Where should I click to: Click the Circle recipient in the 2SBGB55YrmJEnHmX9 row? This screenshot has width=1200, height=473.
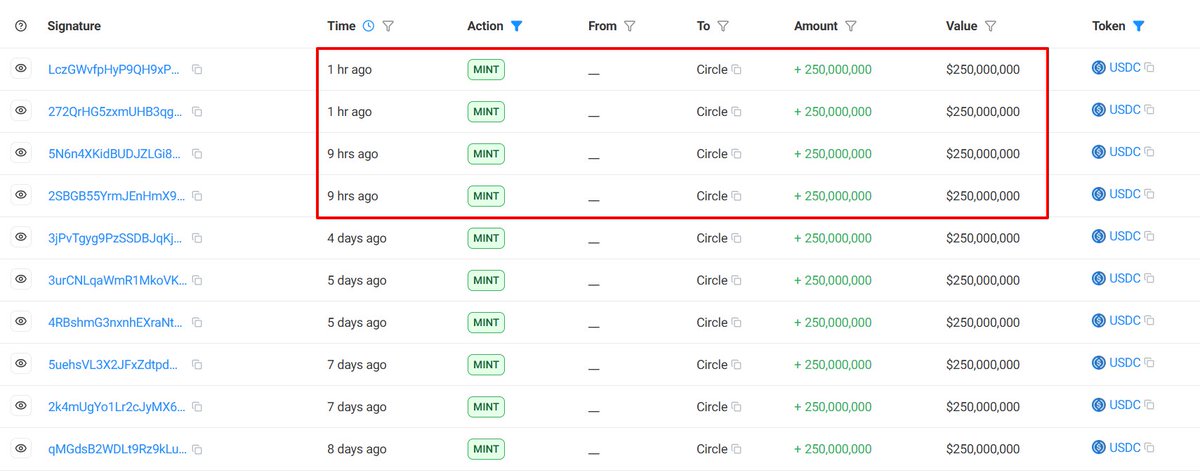pos(711,196)
